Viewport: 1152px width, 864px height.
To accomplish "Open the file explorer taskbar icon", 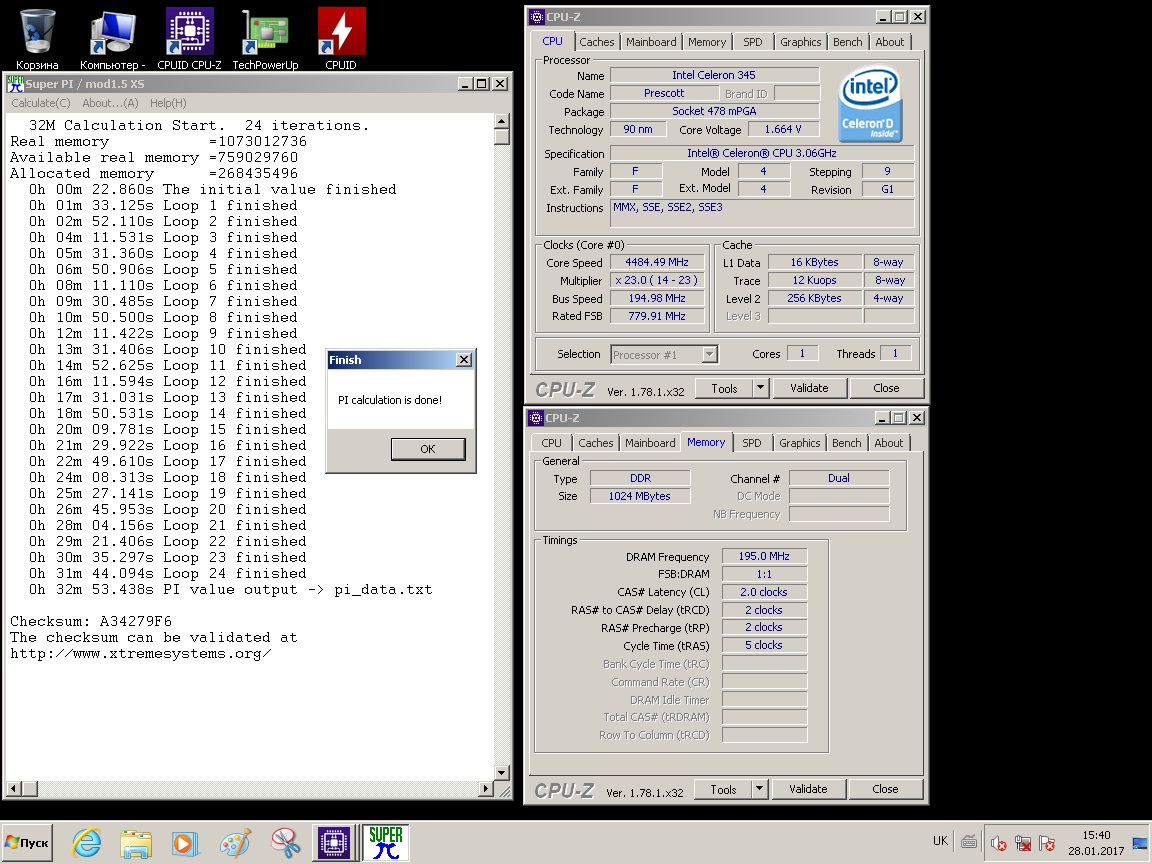I will (x=136, y=842).
